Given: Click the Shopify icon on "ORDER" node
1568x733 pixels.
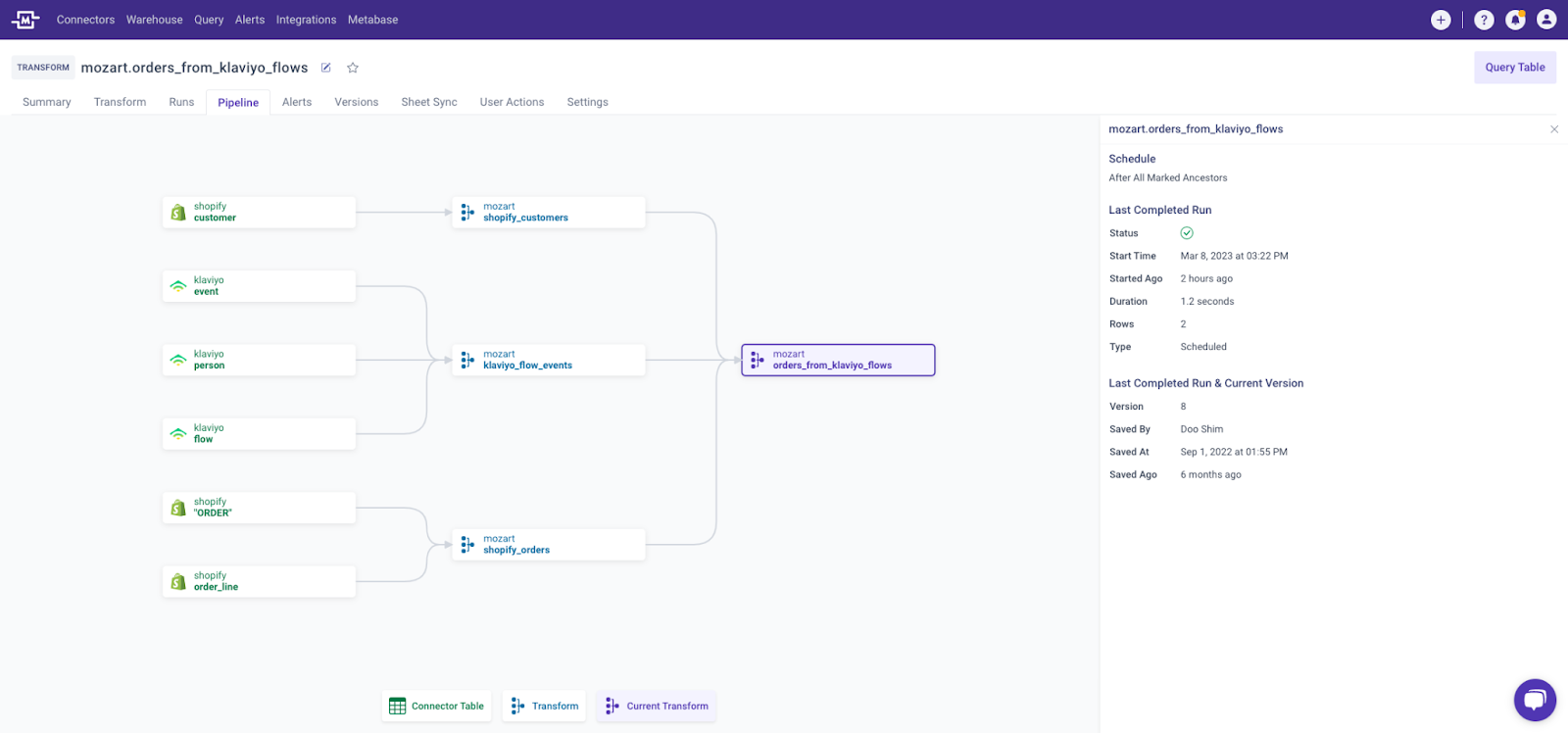Looking at the screenshot, I should (x=178, y=508).
